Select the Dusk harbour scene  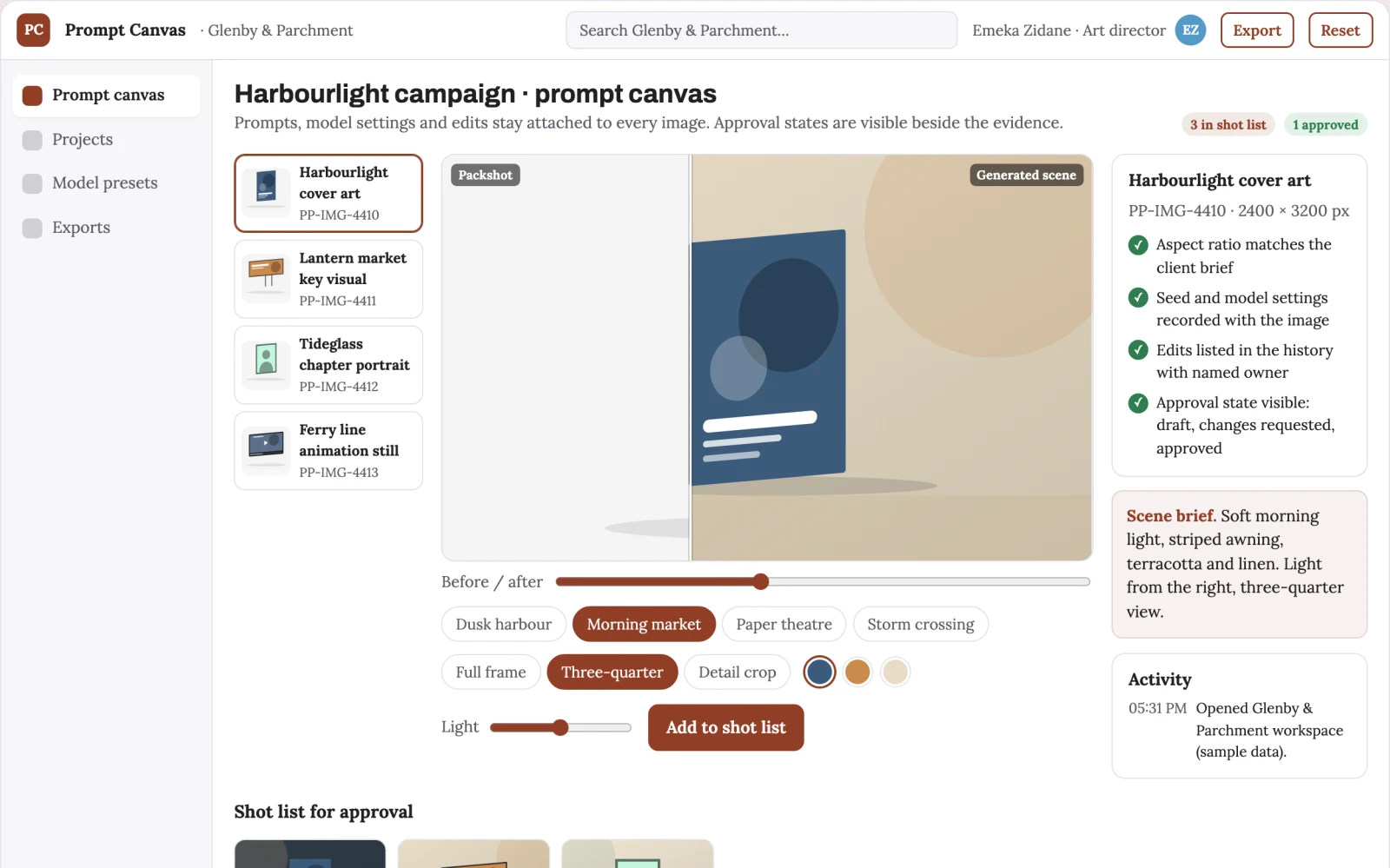pyautogui.click(x=504, y=624)
